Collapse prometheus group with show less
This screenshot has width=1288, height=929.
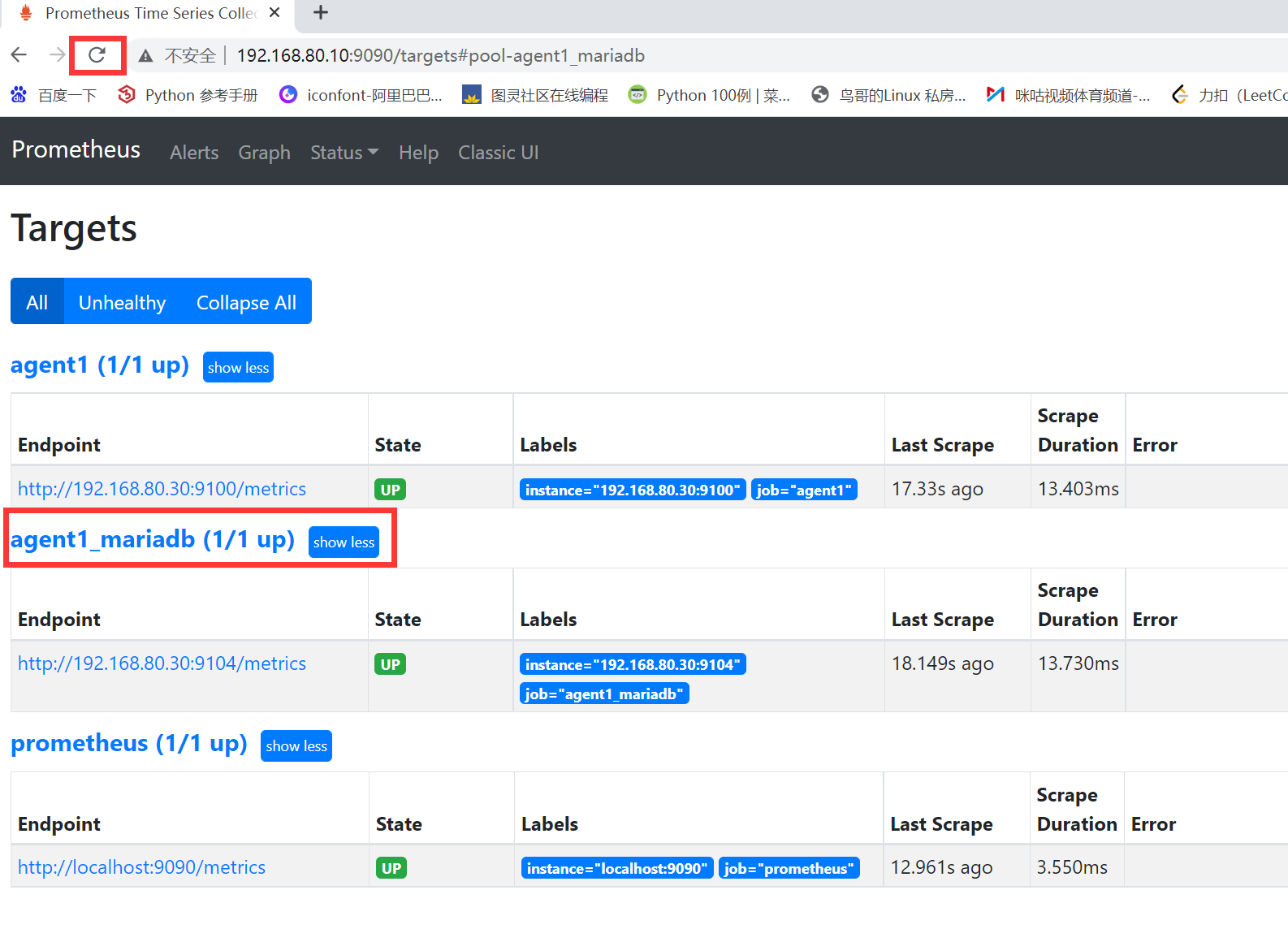tap(296, 745)
